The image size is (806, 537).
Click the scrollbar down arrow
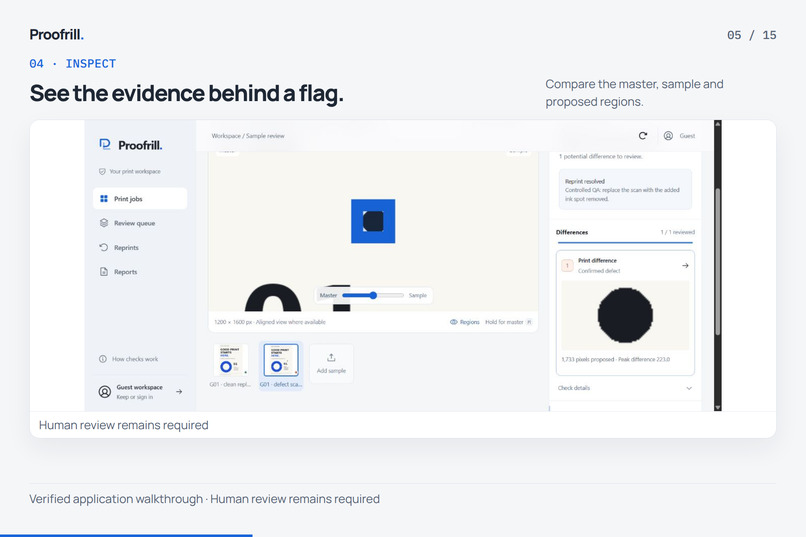(x=718, y=408)
